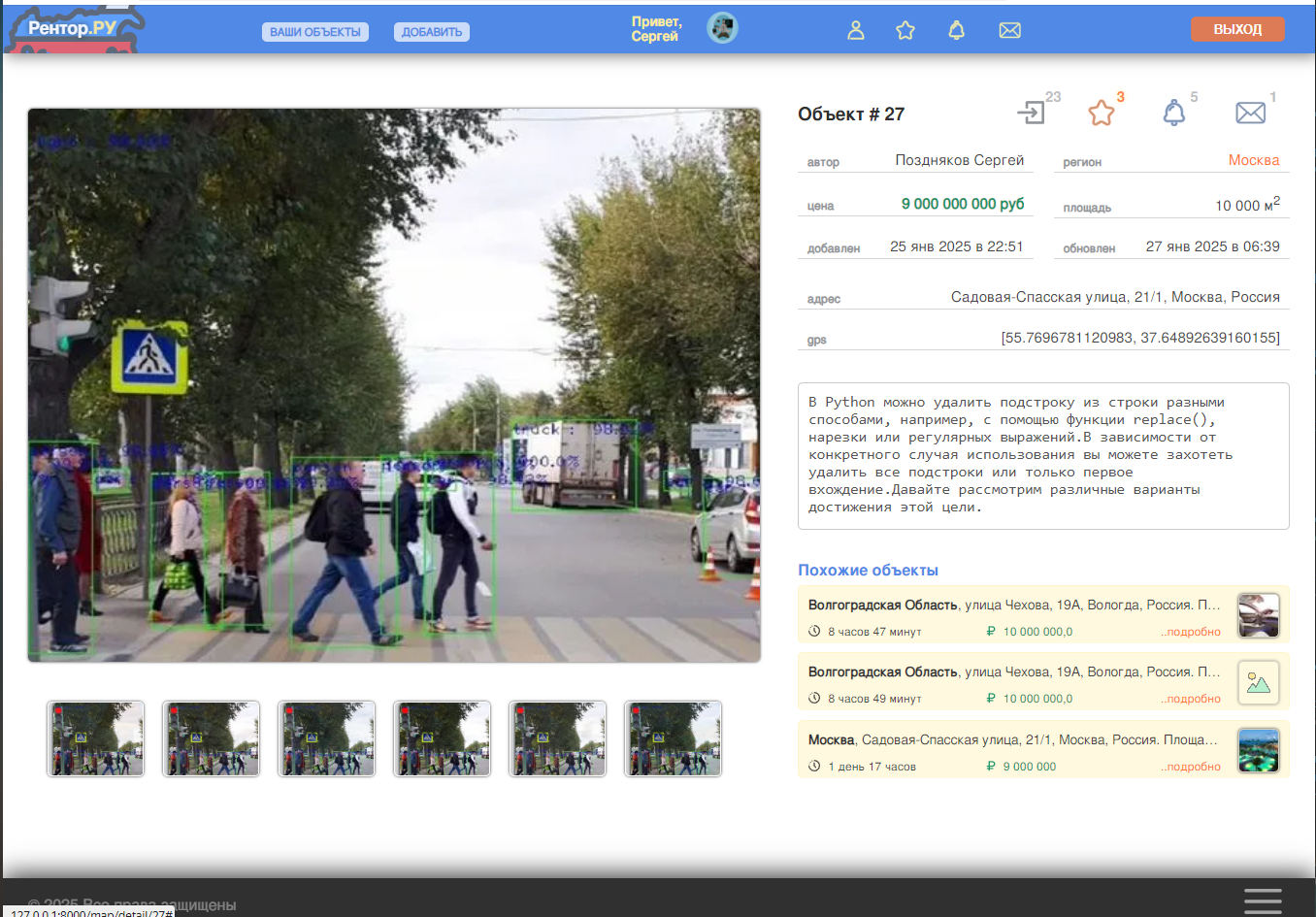
Task: Open messages envelope icon in top navbar
Action: [1009, 30]
